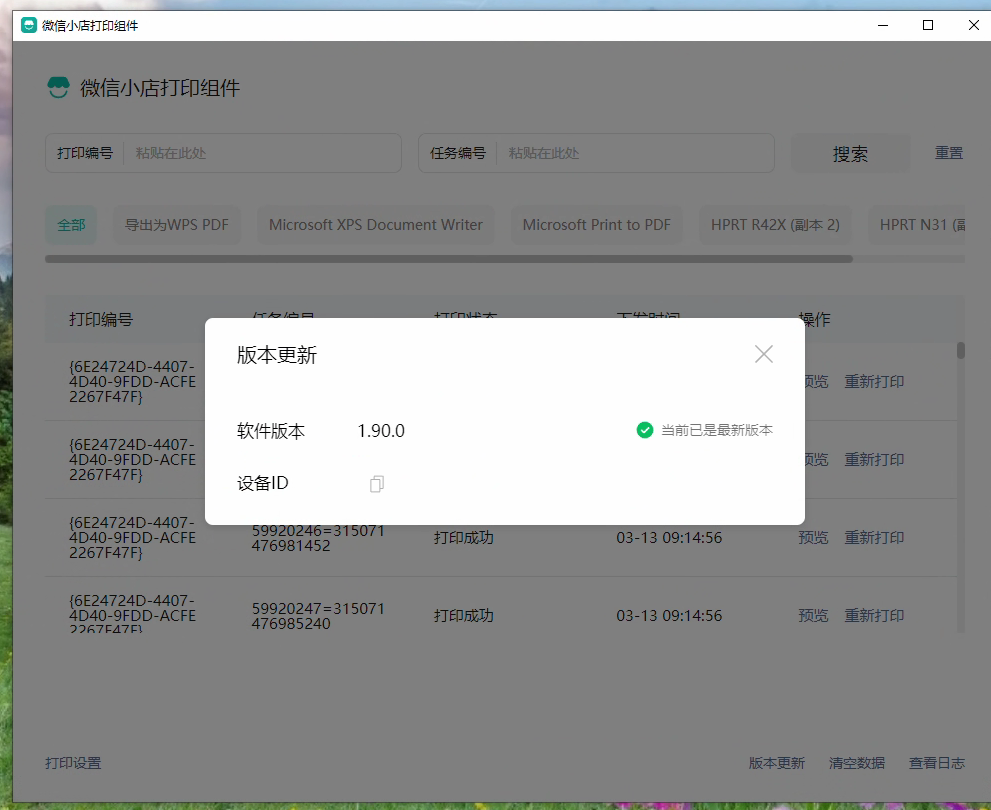Click 重新打印 in the second row
Image resolution: width=991 pixels, height=810 pixels.
874,459
